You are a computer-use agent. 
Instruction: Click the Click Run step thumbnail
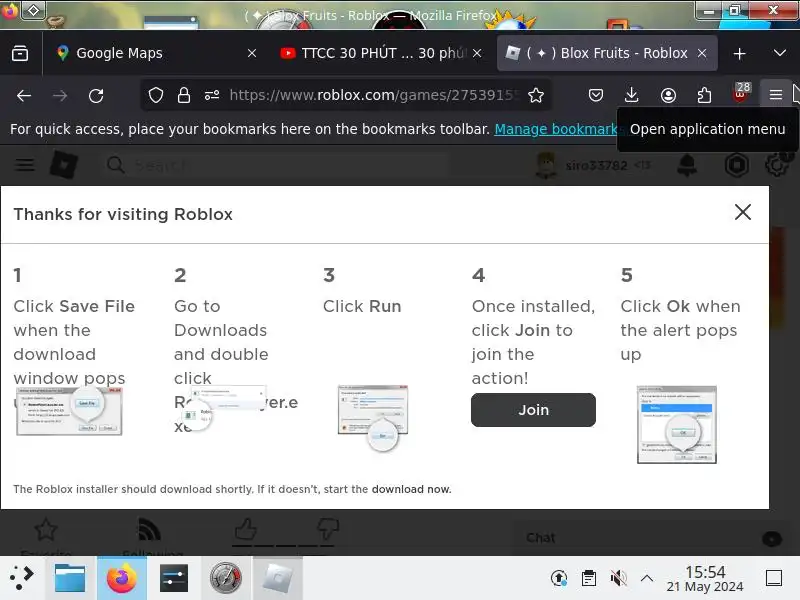tap(373, 417)
